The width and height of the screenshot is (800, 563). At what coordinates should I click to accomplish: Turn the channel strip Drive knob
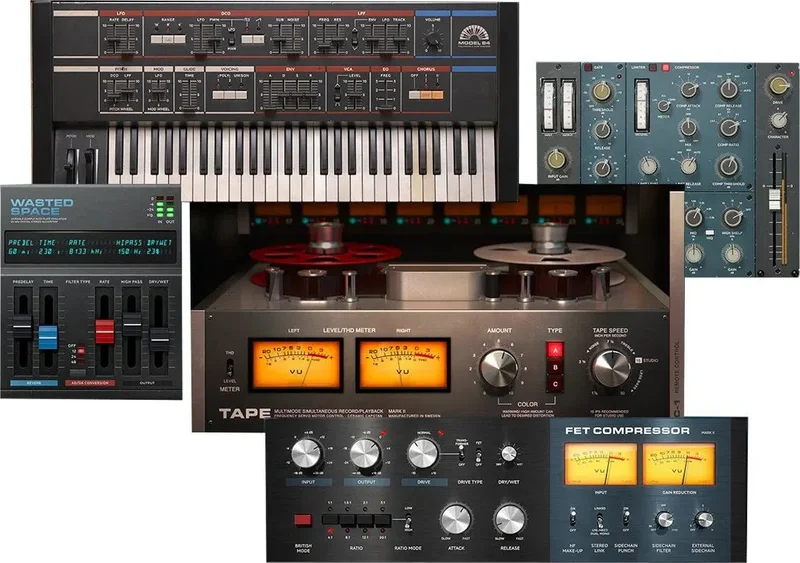(779, 86)
